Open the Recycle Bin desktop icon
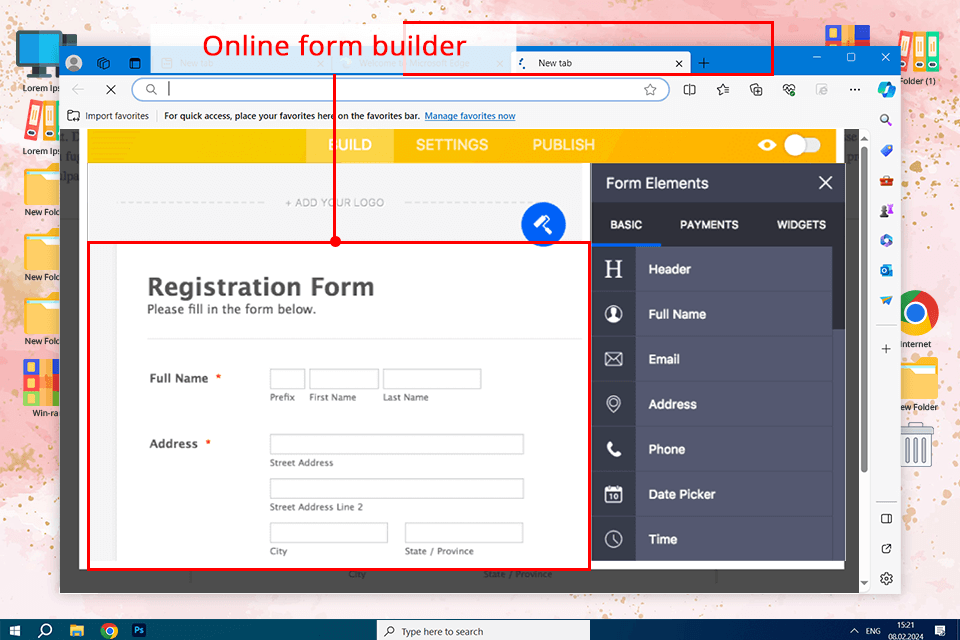The width and height of the screenshot is (960, 640). (917, 444)
